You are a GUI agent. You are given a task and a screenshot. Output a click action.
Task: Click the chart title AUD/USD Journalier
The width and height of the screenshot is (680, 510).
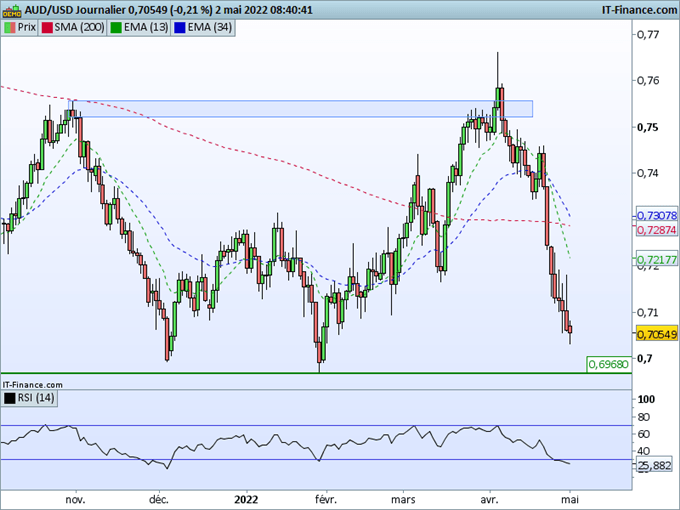pyautogui.click(x=74, y=10)
